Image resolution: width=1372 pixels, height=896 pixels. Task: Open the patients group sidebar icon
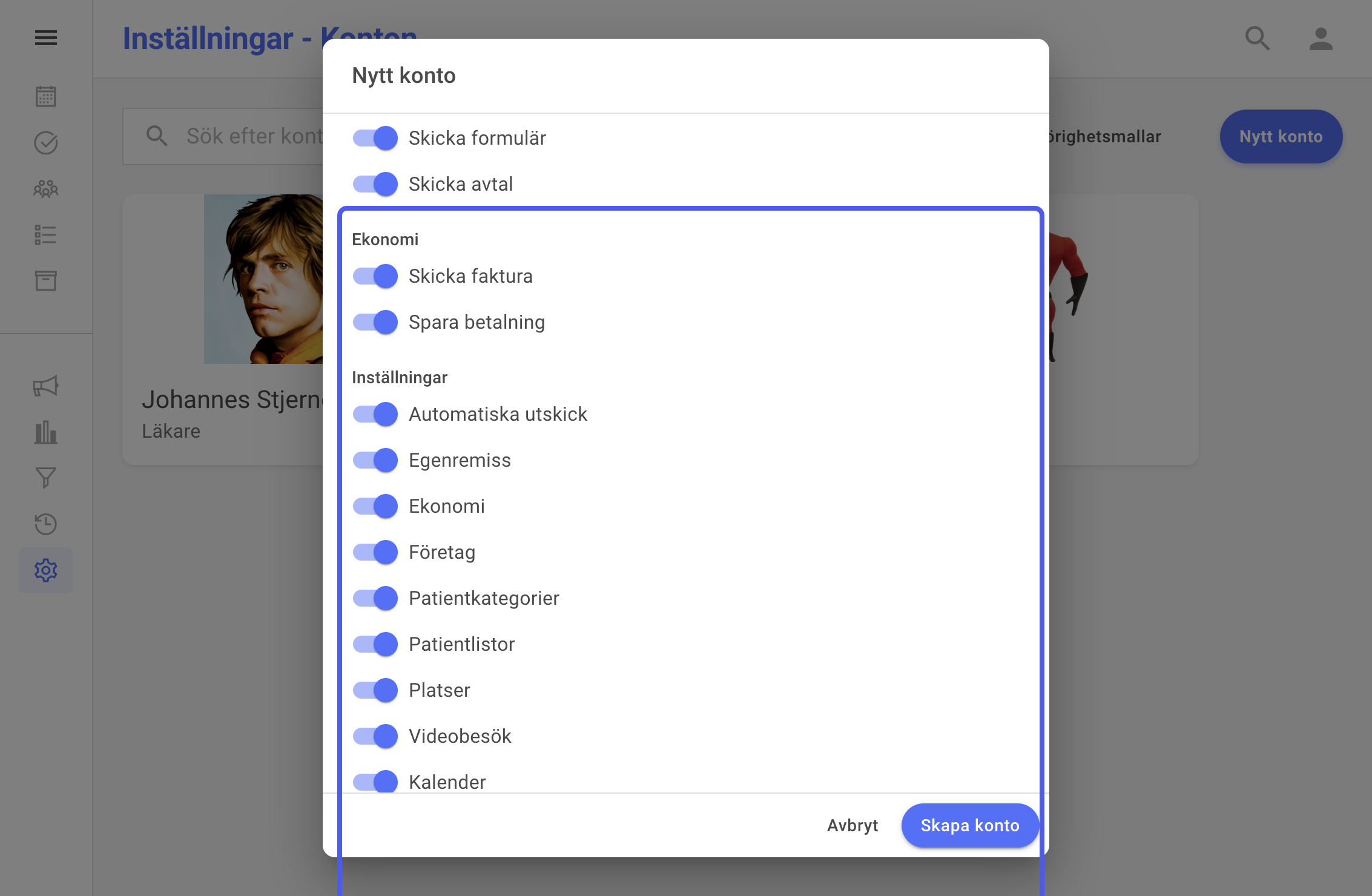click(46, 189)
